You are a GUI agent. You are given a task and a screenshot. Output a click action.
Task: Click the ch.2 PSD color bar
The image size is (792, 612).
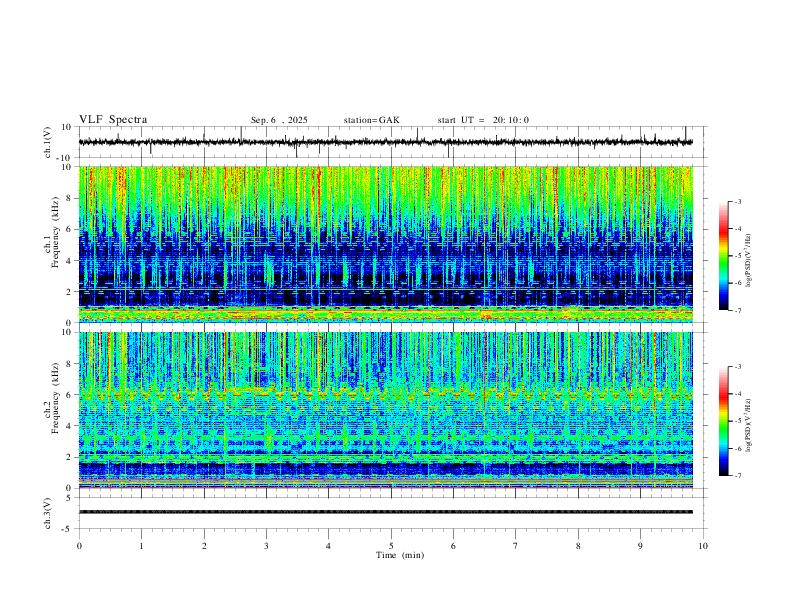pyautogui.click(x=724, y=421)
